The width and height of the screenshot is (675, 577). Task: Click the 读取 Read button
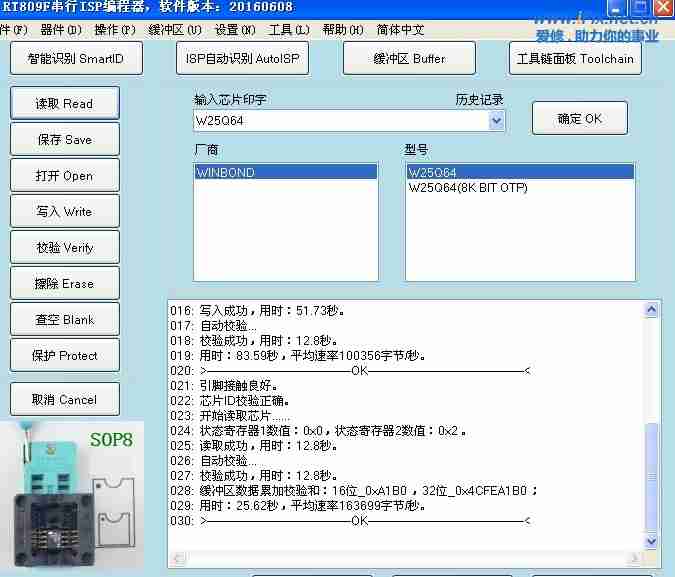(65, 103)
